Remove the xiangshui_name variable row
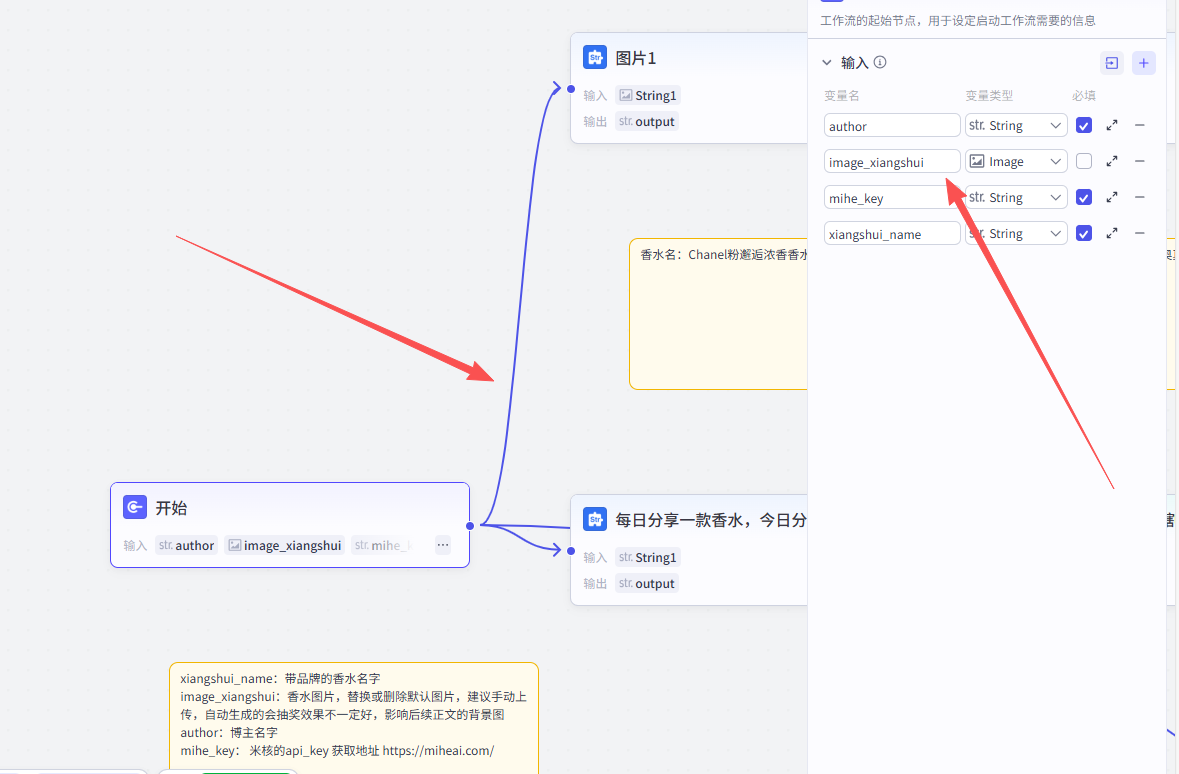 pyautogui.click(x=1140, y=233)
